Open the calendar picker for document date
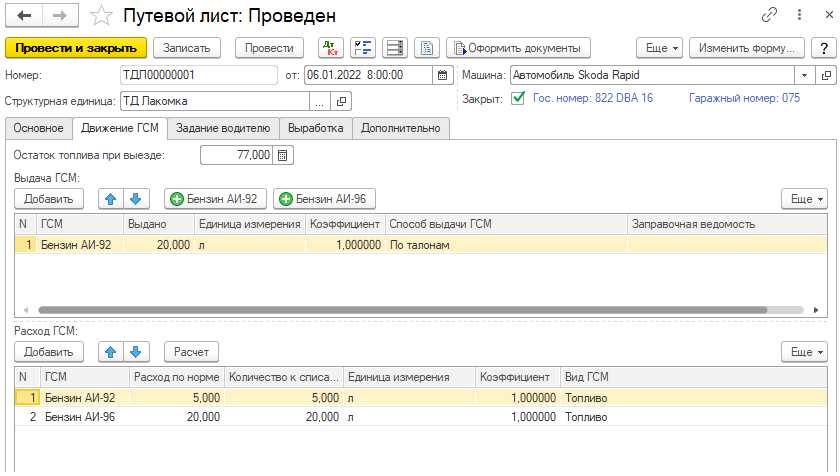This screenshot has height=476, width=840. tap(442, 75)
